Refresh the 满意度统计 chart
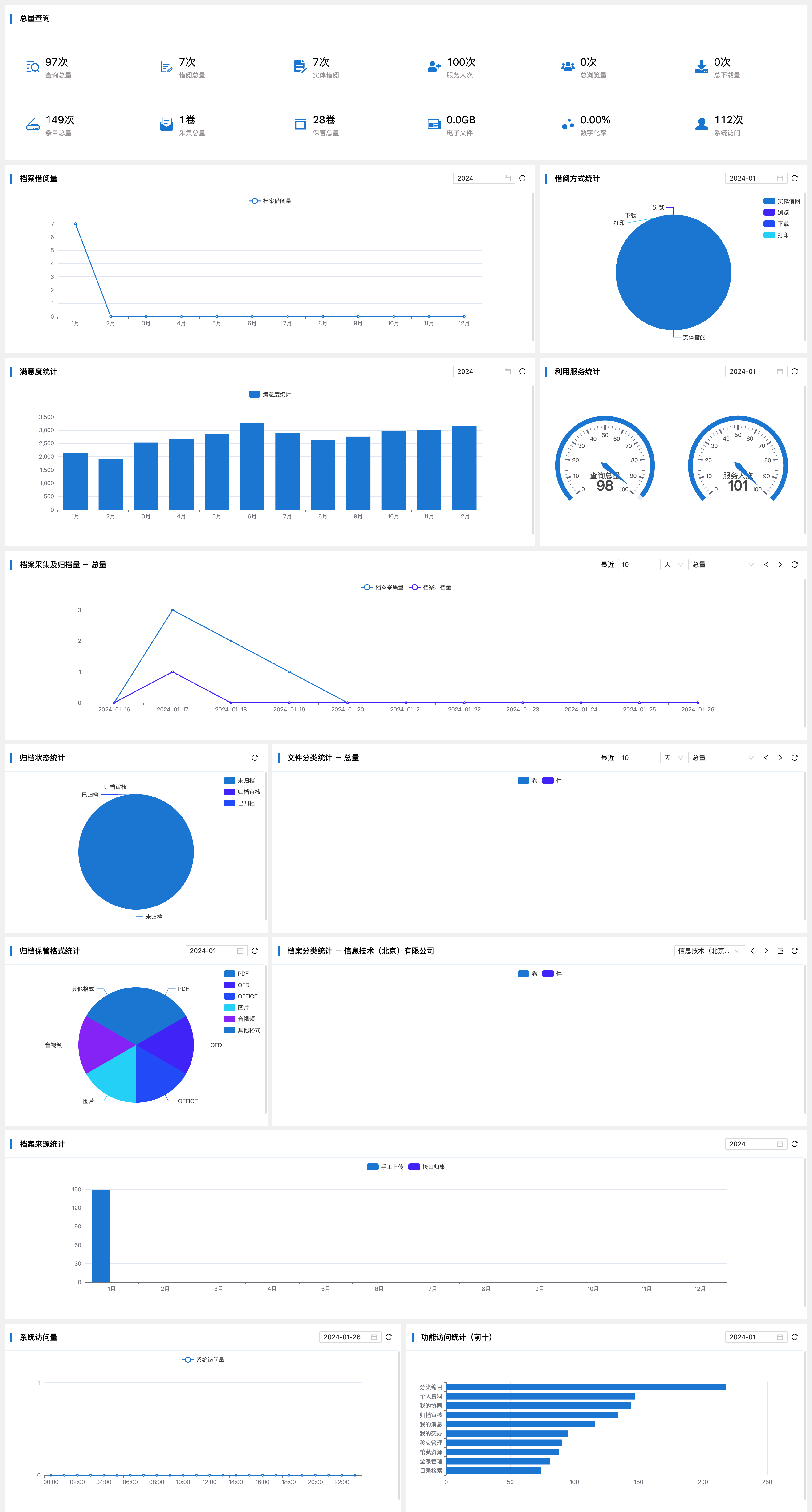 click(x=523, y=372)
